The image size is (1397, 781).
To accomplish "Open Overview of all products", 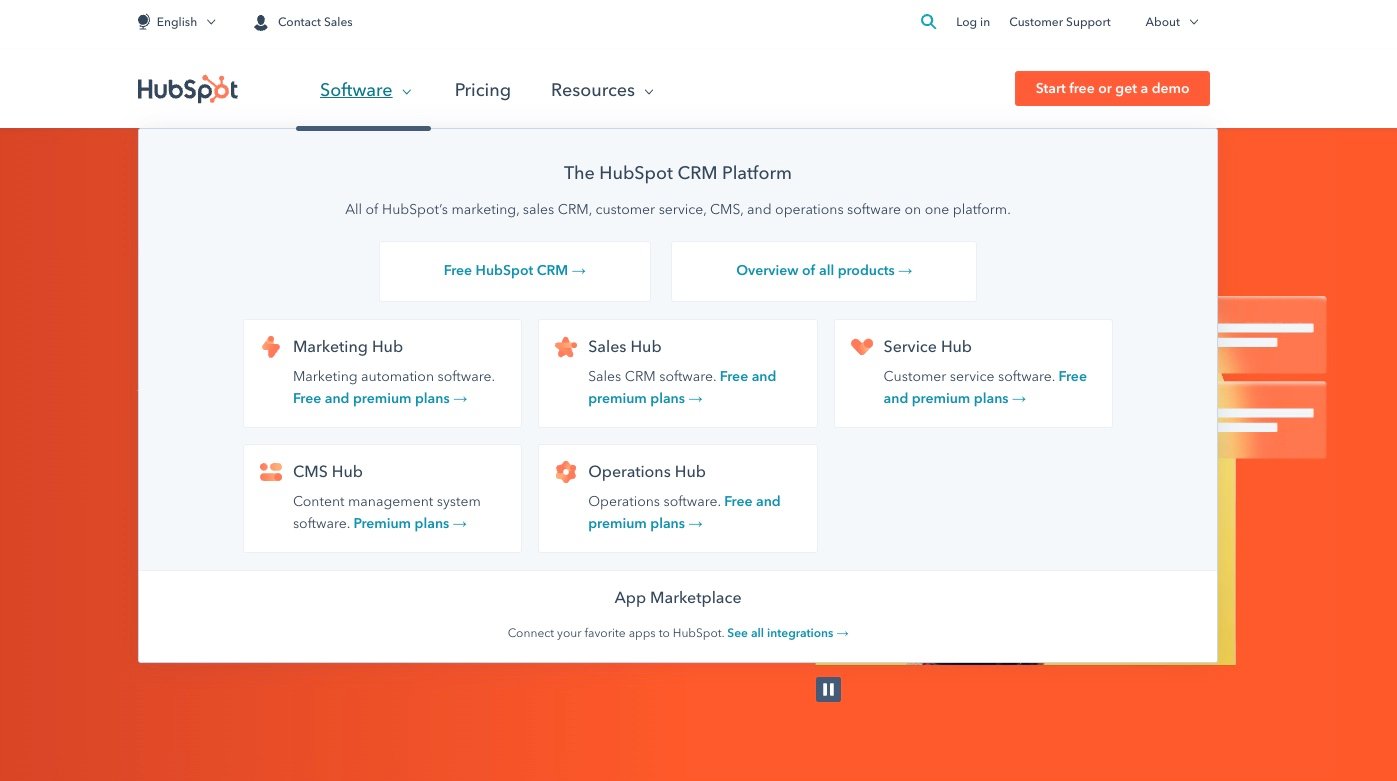I will tap(823, 270).
